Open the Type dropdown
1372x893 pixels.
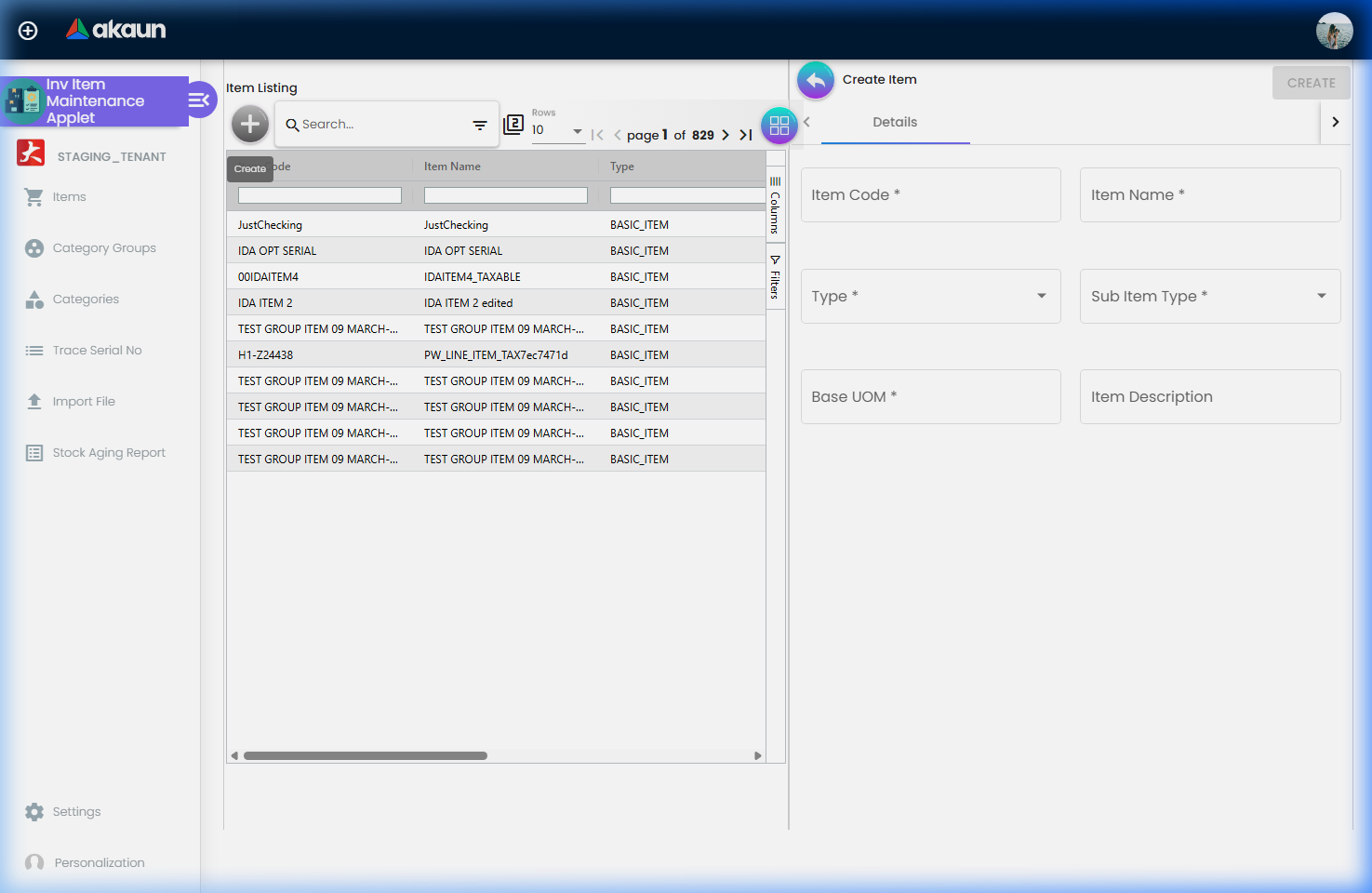(930, 297)
